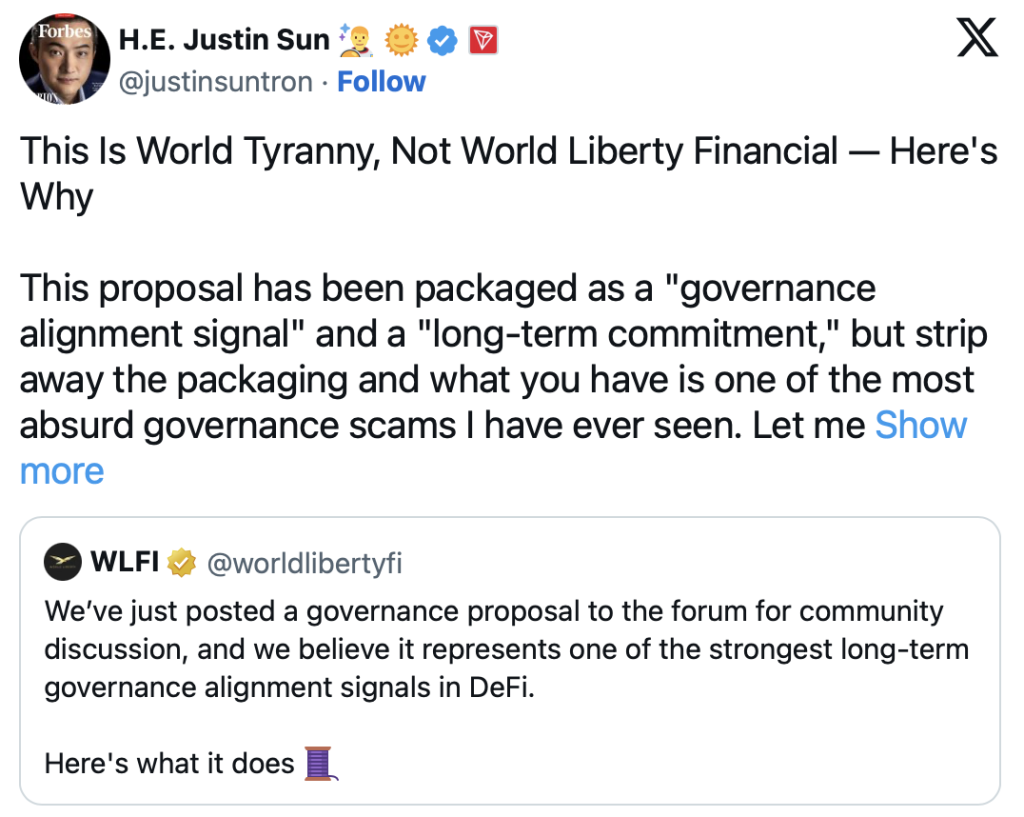Follow the account @justinsuntron
The height and width of the screenshot is (817, 1024).
[x=381, y=81]
